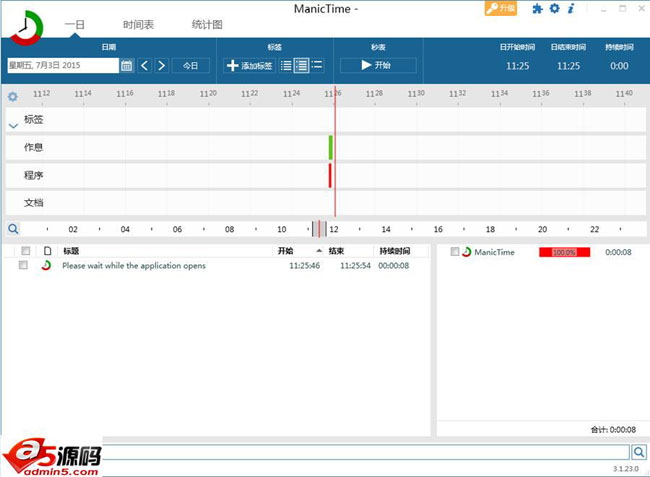Image resolution: width=650 pixels, height=477 pixels.
Task: Select the middle detailed list view icon
Action: coord(301,65)
